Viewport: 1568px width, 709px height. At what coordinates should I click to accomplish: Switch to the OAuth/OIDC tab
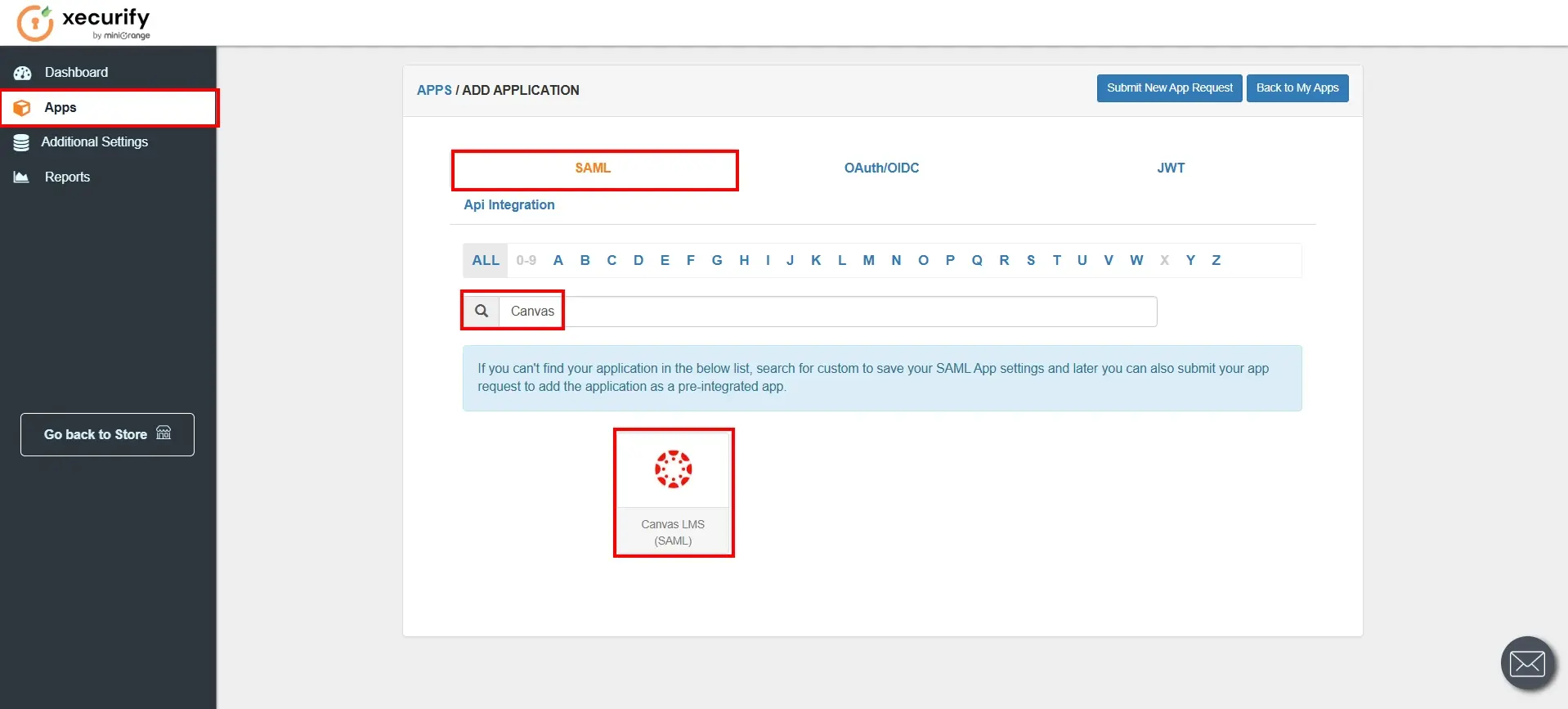[x=881, y=168]
